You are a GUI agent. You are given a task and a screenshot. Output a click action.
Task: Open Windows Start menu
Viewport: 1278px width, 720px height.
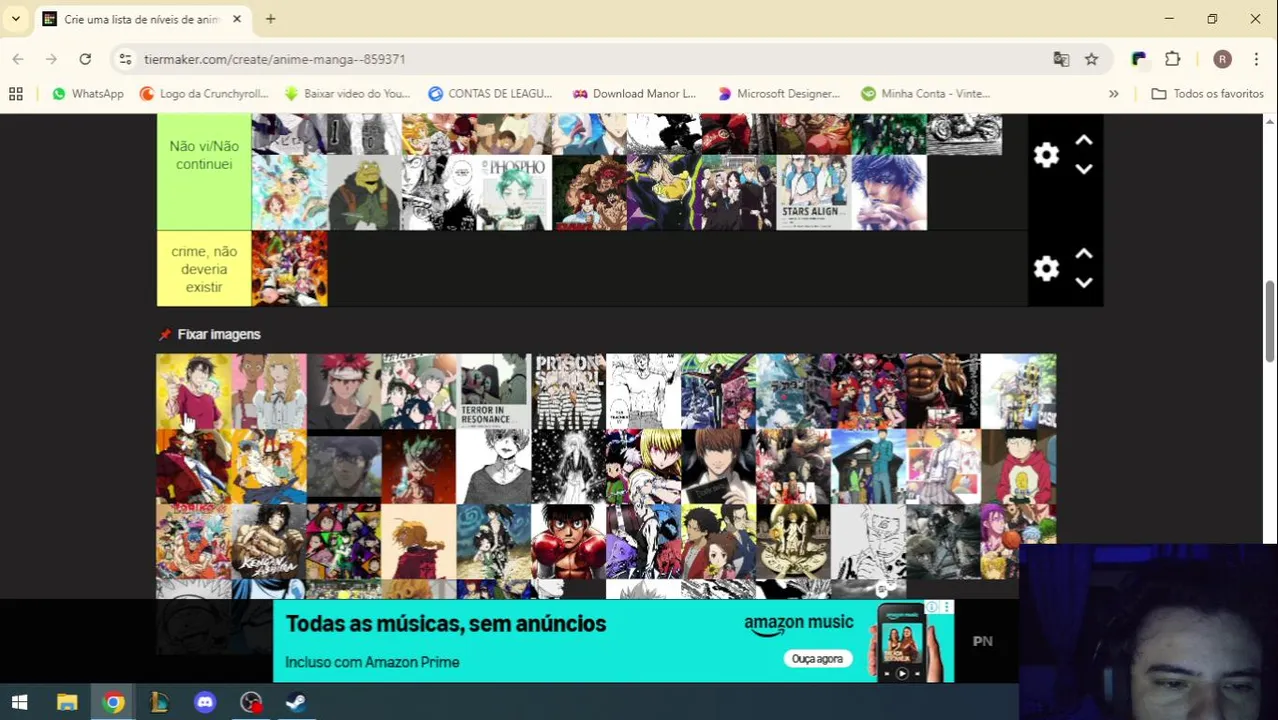[19, 702]
